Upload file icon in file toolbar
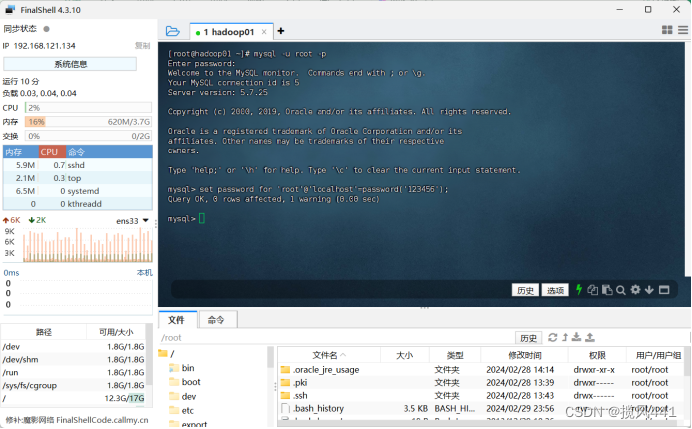This screenshot has height=429, width=692. 590,338
